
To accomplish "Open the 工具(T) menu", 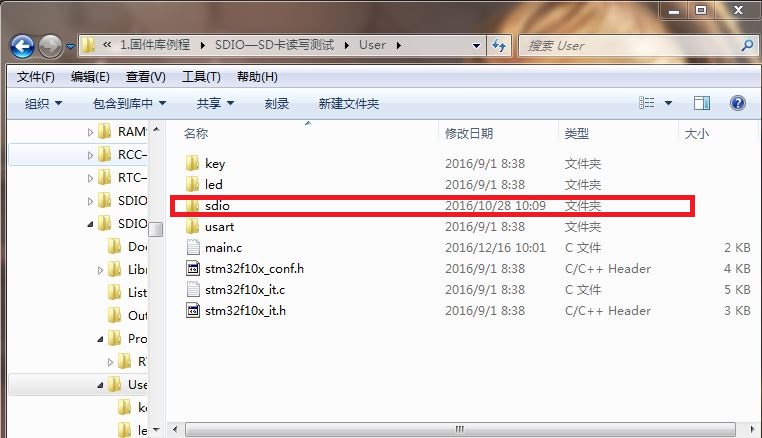I will tap(201, 77).
